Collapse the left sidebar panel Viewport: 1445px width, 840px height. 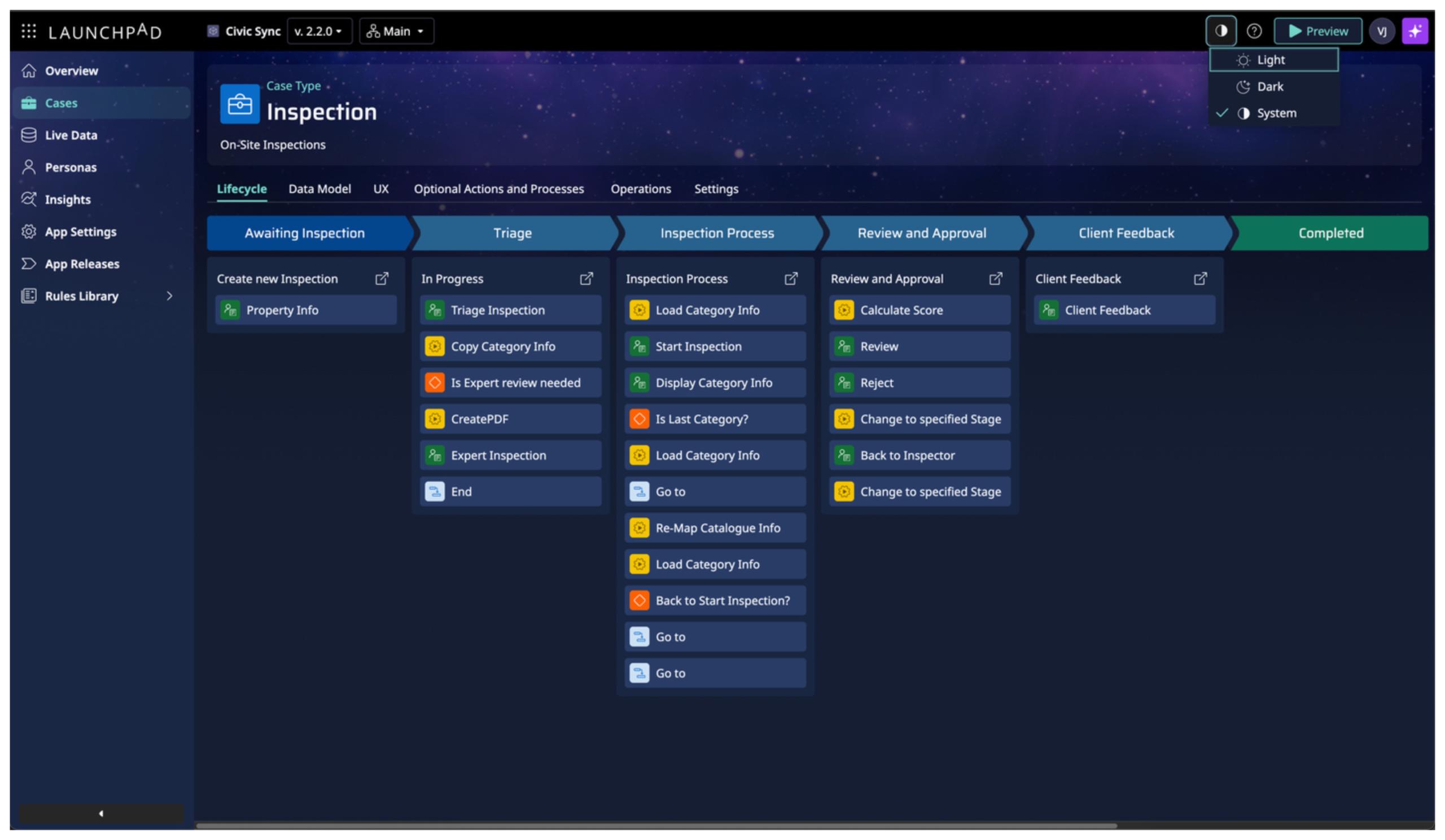click(x=102, y=812)
